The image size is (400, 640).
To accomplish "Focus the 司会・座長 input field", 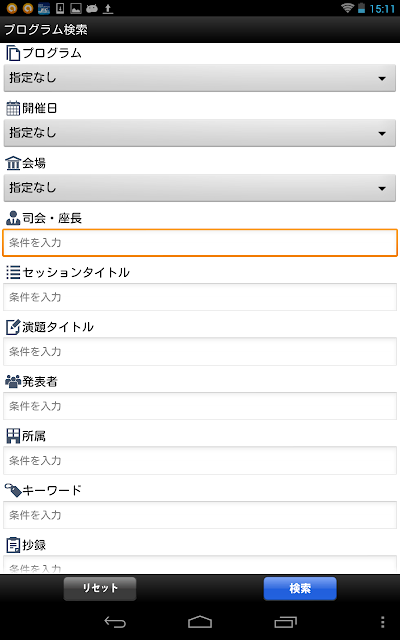I will pos(200,242).
